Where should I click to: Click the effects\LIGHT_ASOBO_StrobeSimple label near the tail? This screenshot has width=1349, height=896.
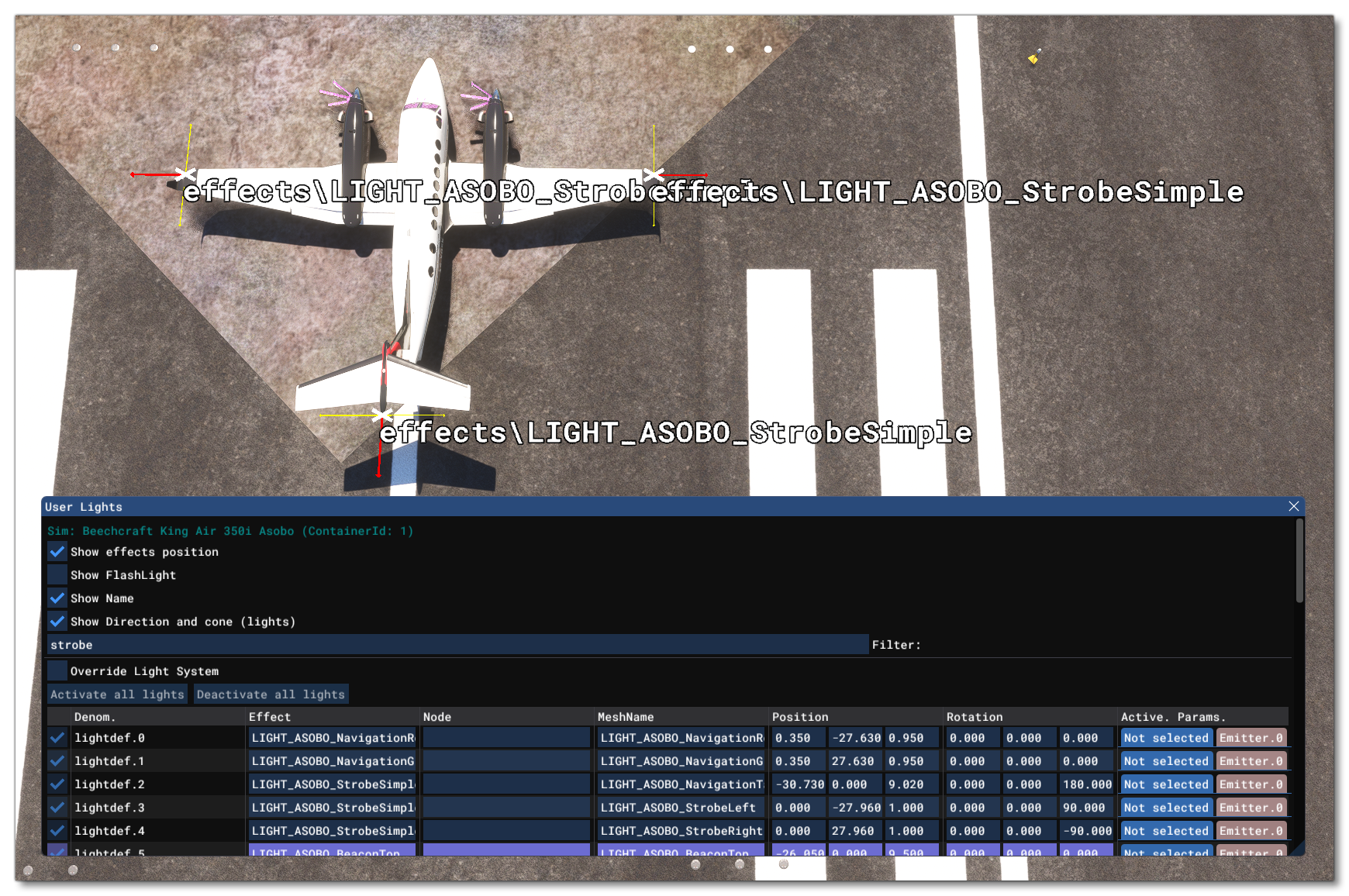click(673, 433)
